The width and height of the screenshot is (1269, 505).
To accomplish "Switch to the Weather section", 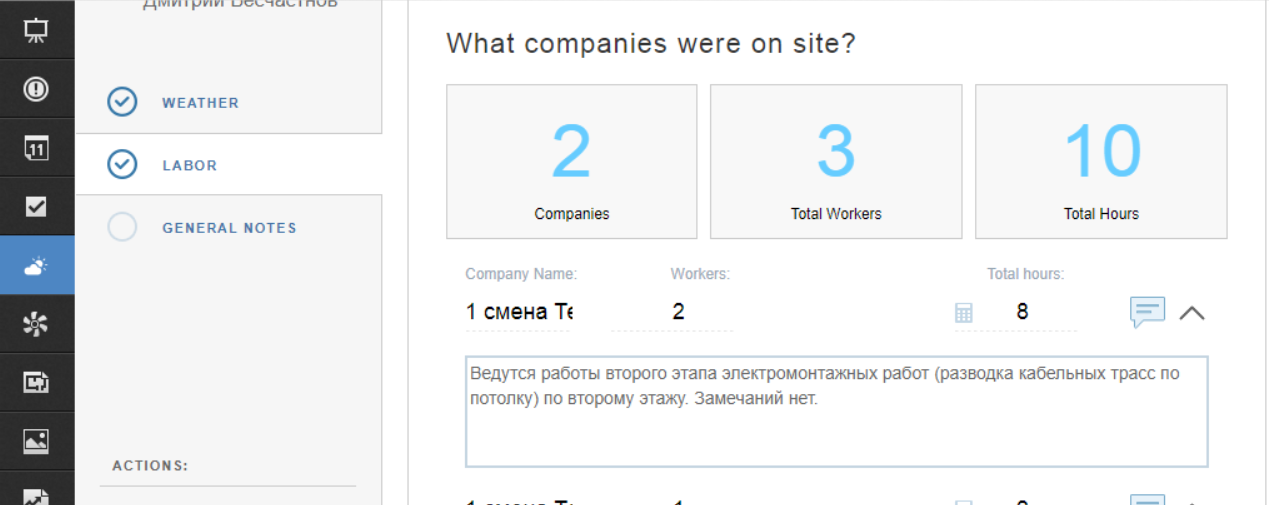I will 200,103.
